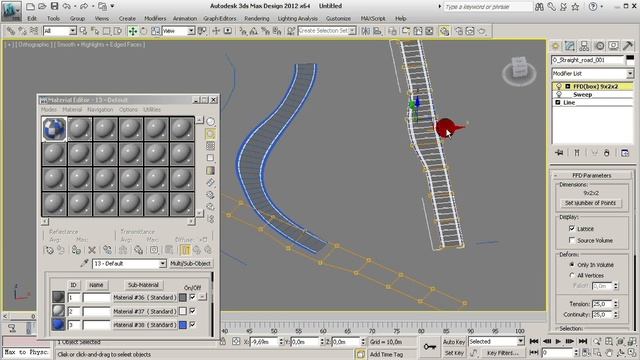Click Set Number of Points button

click(x=590, y=203)
